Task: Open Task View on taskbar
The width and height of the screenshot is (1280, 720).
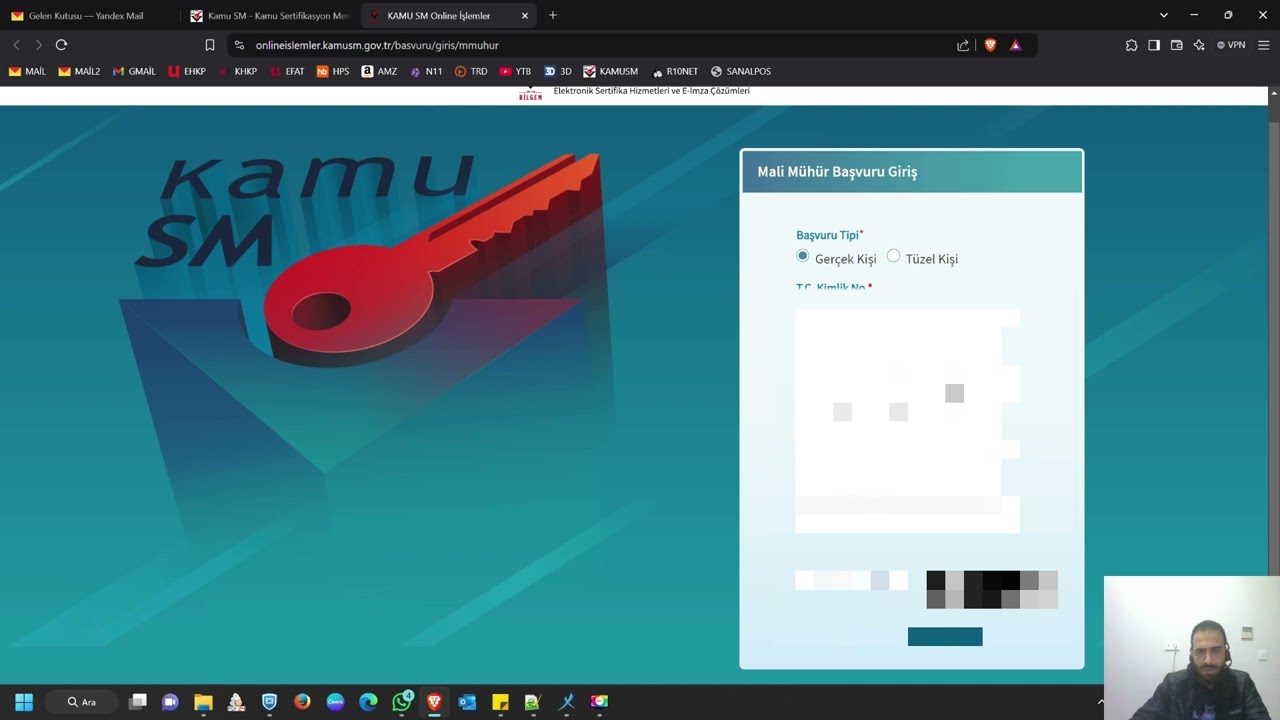Action: point(138,702)
